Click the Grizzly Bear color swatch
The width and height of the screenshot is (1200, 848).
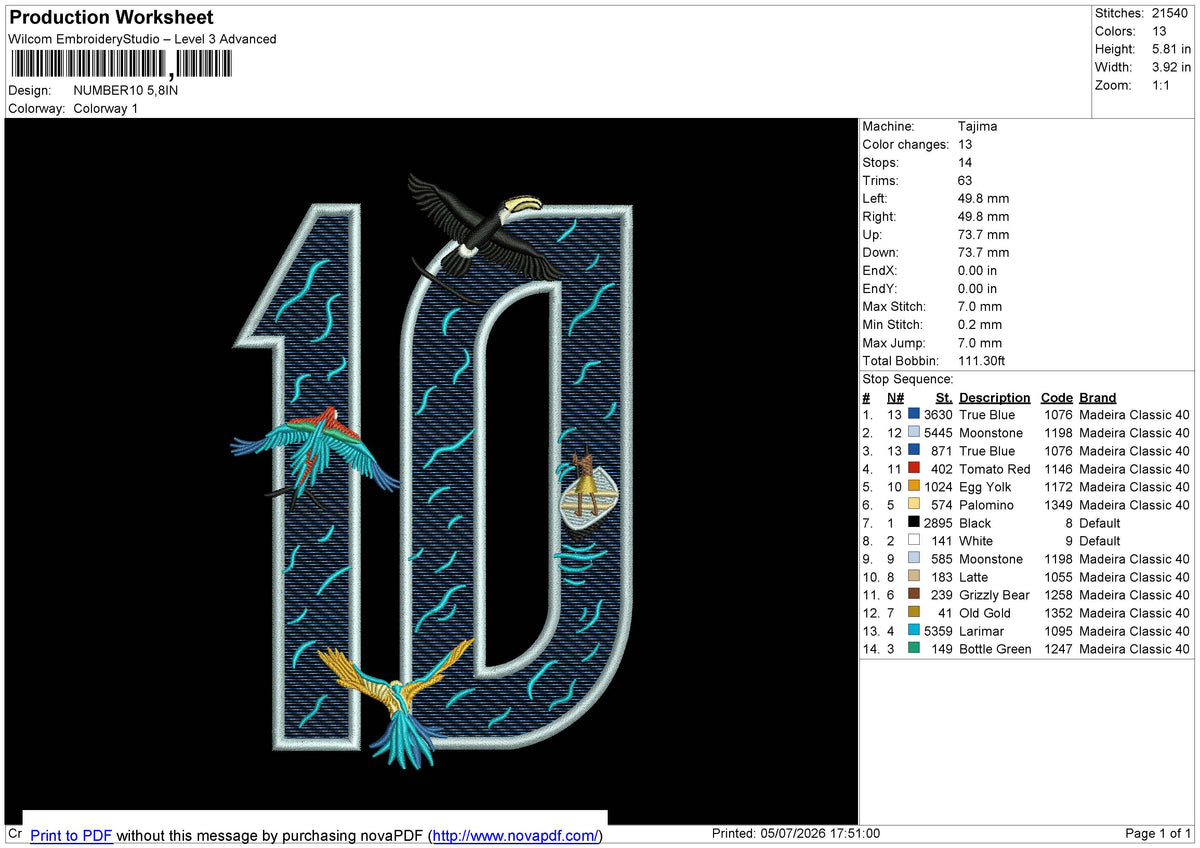click(914, 594)
